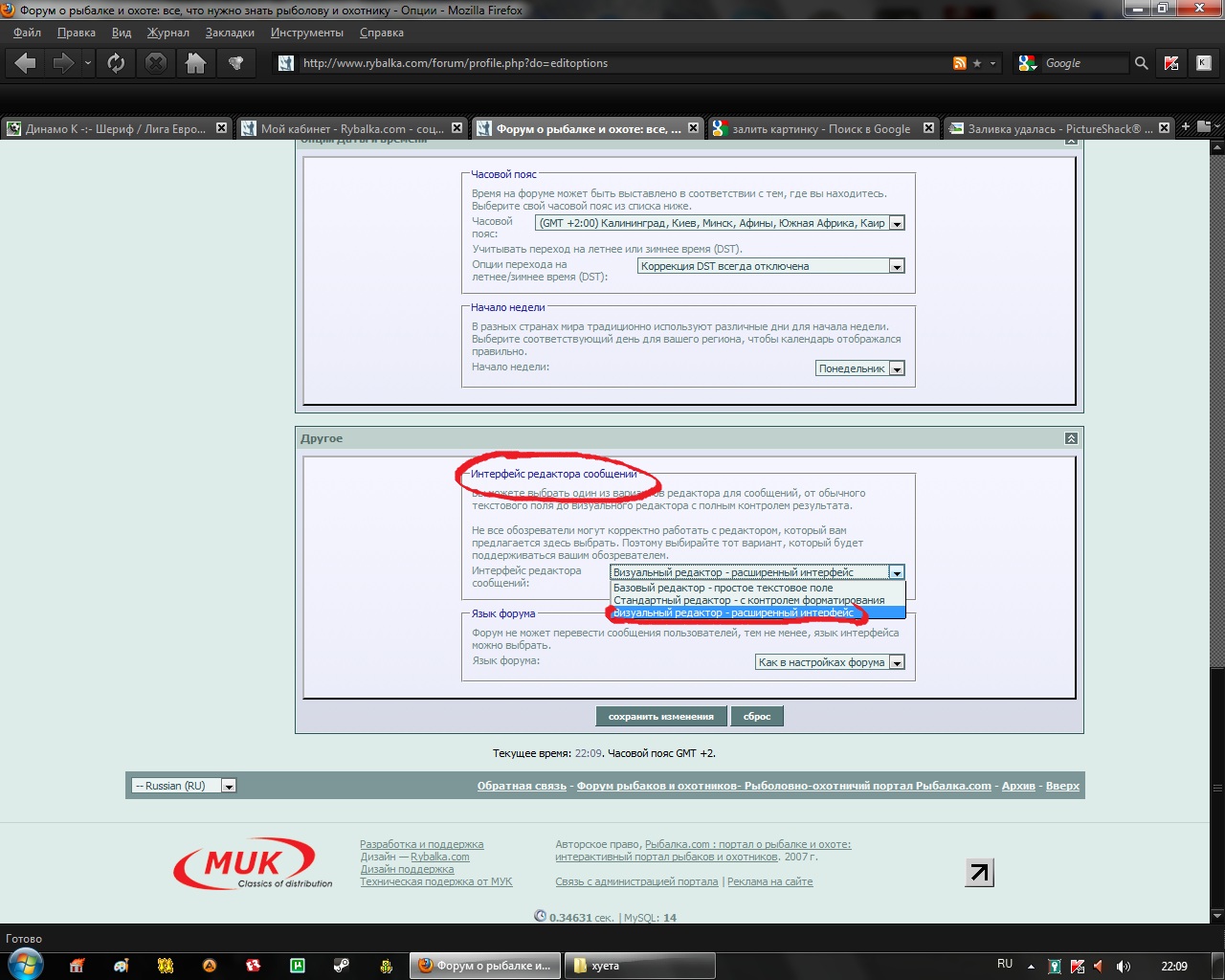Close the PictureShack tab
The height and width of the screenshot is (980, 1225).
[x=1164, y=128]
